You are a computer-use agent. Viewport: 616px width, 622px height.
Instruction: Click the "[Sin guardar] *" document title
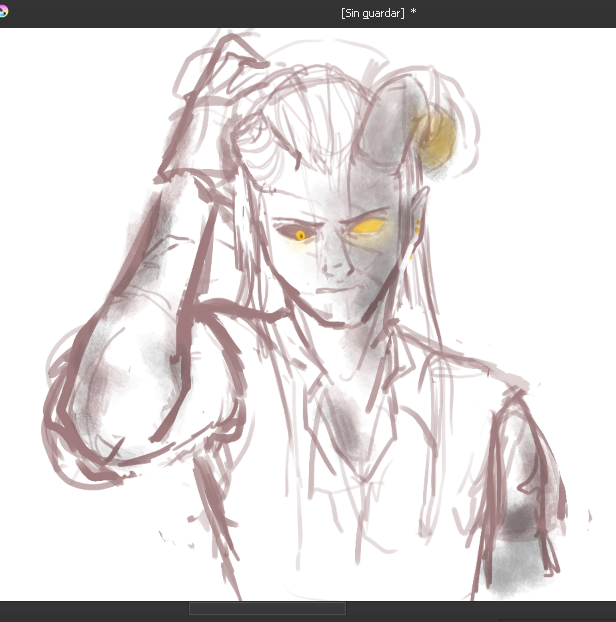[x=378, y=13]
